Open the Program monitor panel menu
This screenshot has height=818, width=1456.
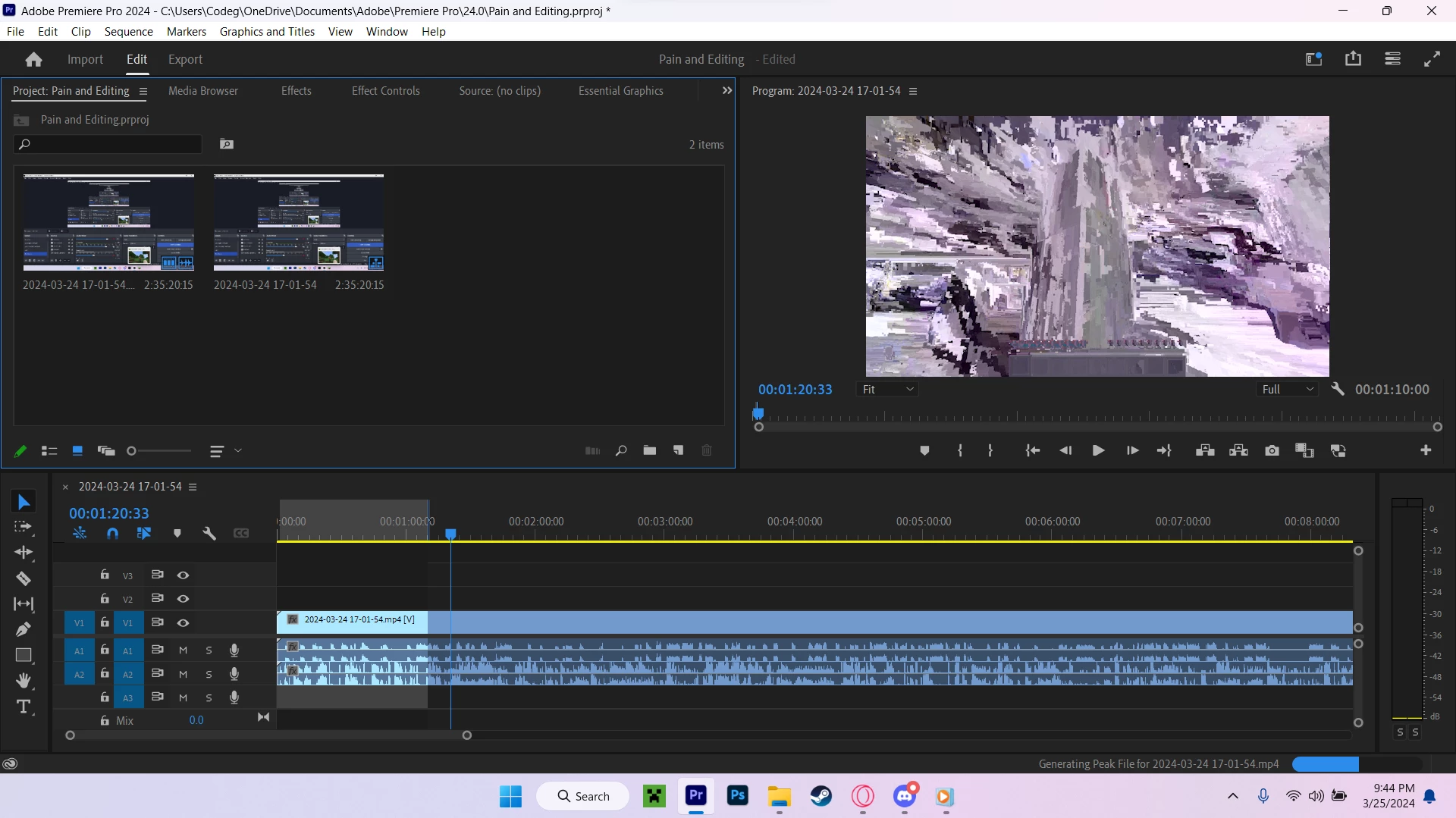click(913, 91)
